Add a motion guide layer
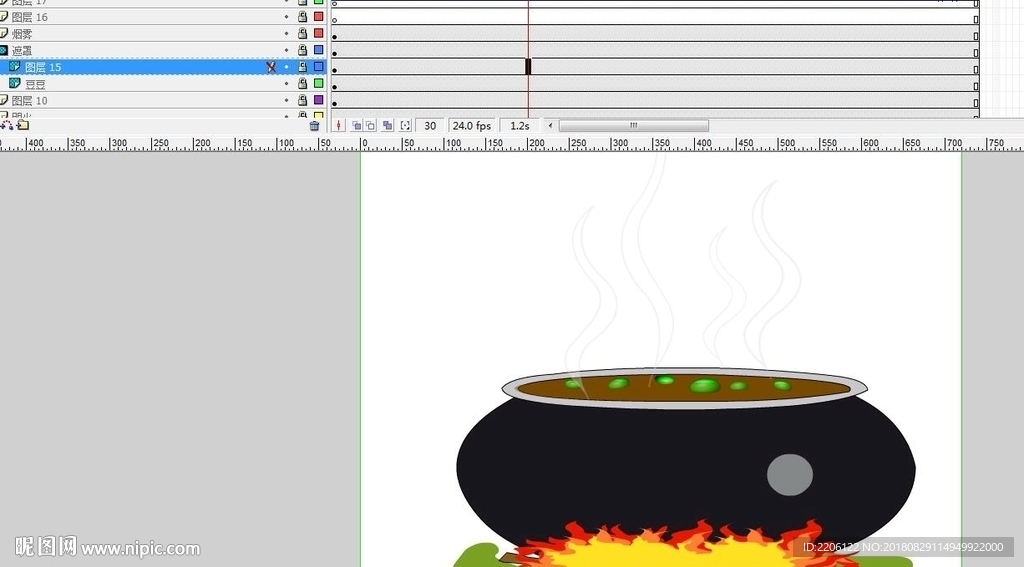1024x567 pixels. point(7,125)
